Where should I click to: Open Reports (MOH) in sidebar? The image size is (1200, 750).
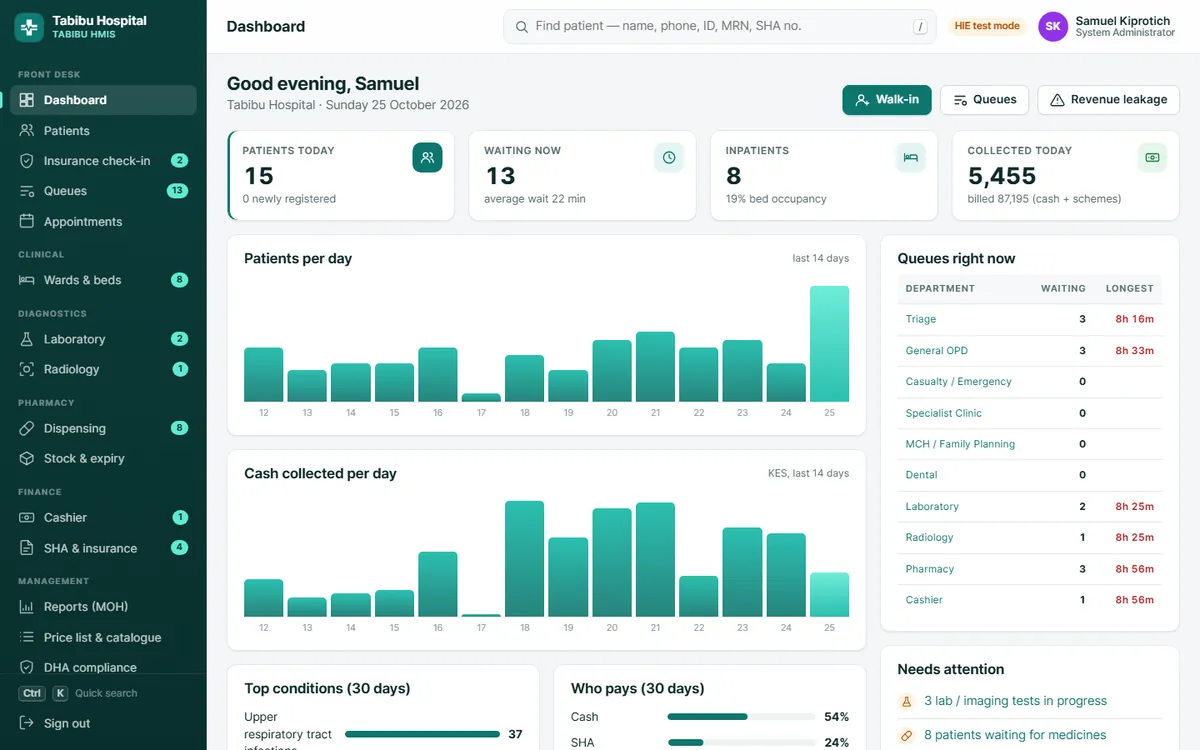coord(103,607)
